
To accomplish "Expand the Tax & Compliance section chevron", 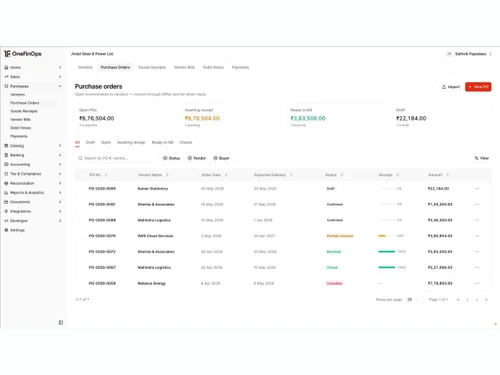I will pos(60,174).
